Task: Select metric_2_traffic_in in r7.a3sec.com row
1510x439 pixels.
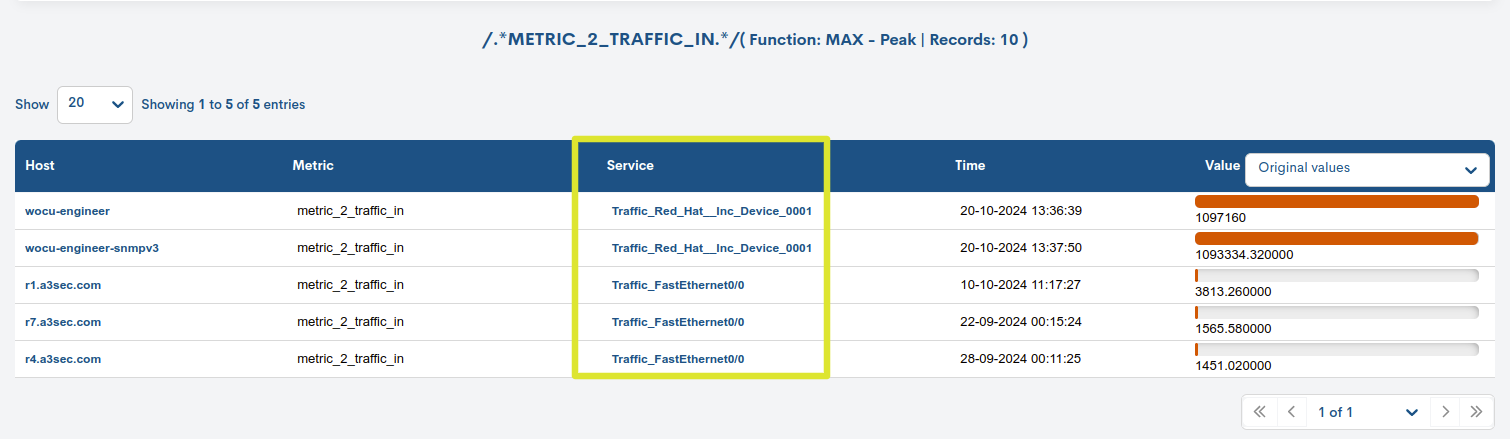Action: pyautogui.click(x=350, y=322)
